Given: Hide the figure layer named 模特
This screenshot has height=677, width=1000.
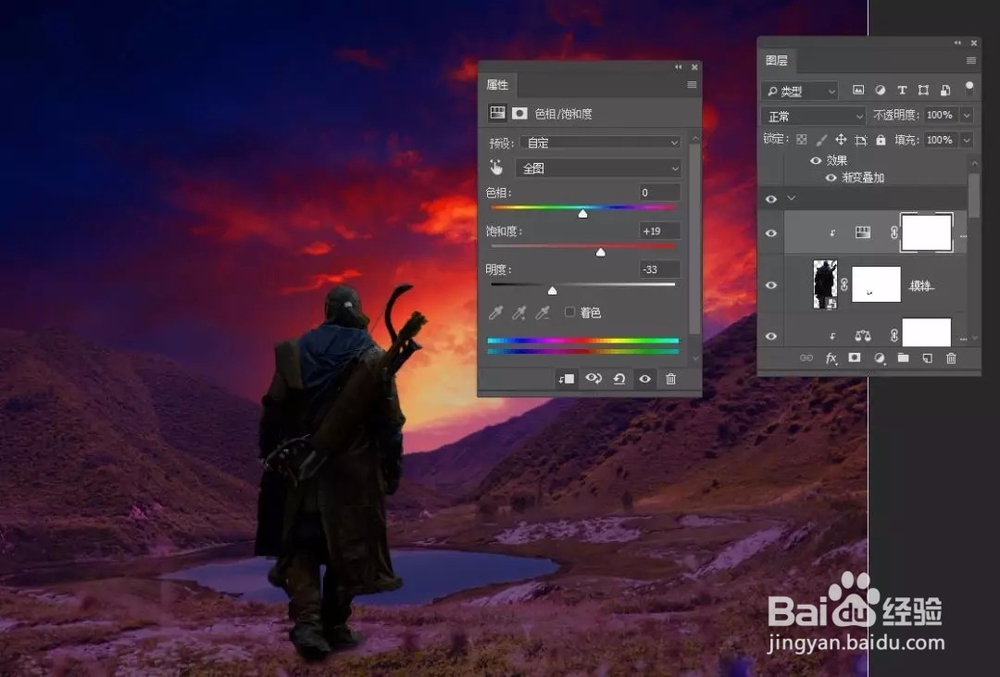Looking at the screenshot, I should (x=771, y=285).
